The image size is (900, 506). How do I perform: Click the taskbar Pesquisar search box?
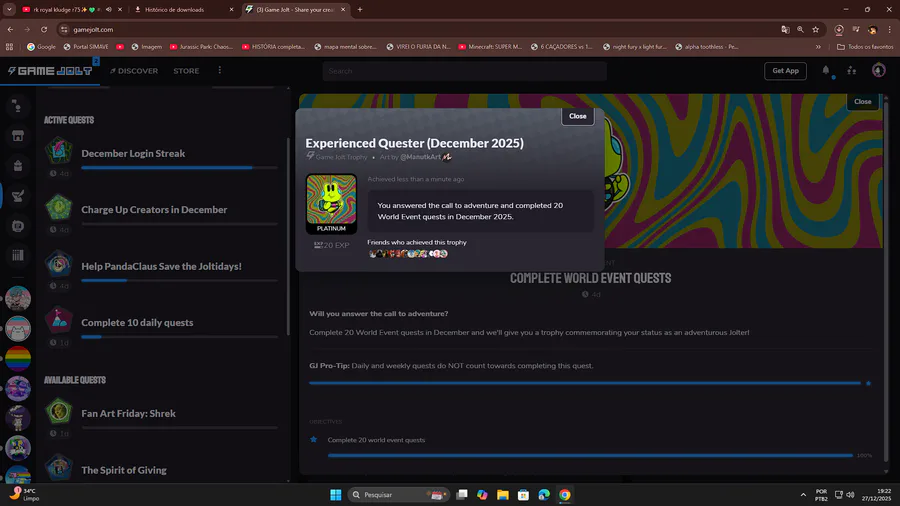pos(397,495)
